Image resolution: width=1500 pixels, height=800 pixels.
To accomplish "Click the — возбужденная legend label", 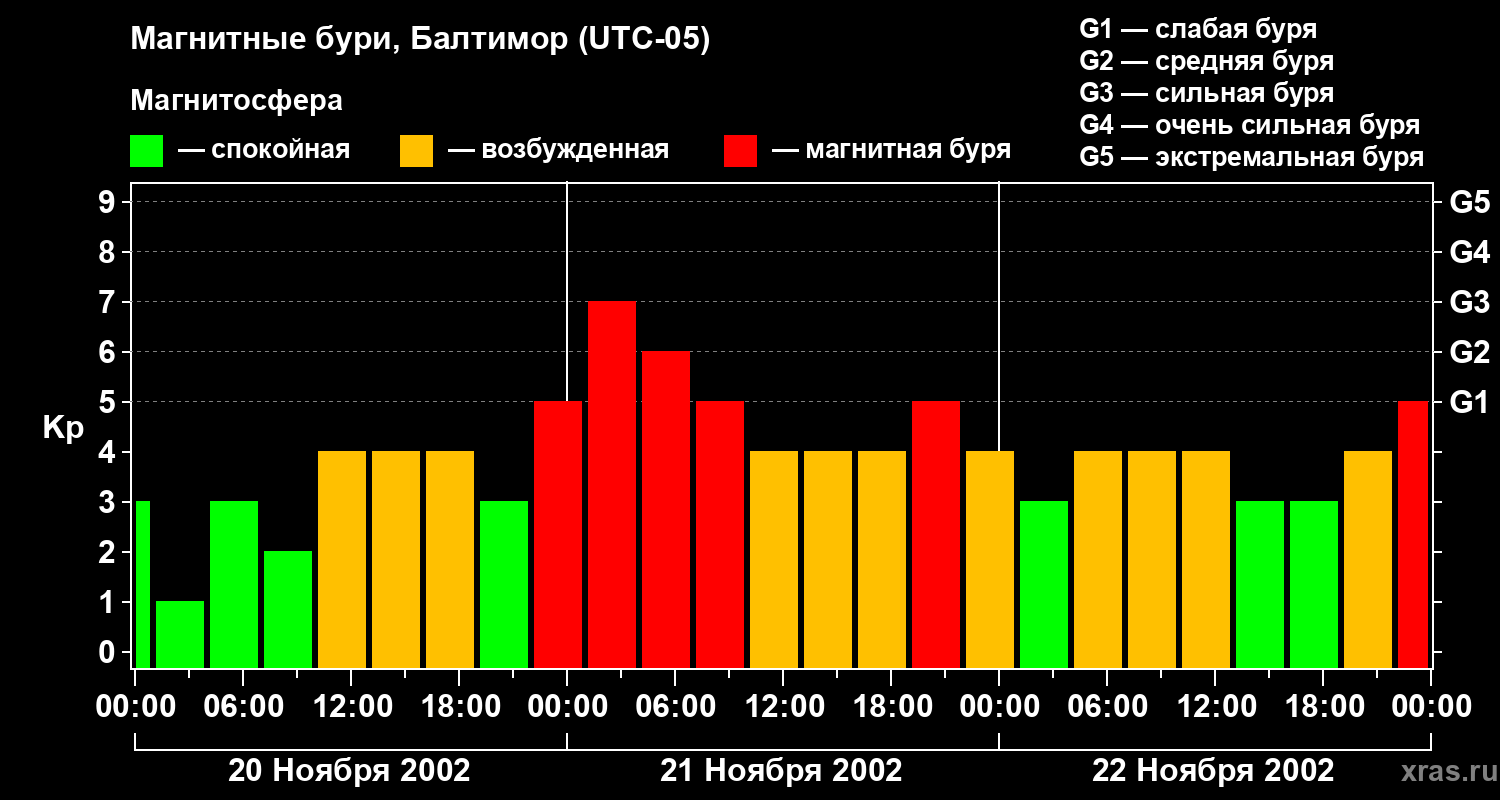I will [558, 151].
